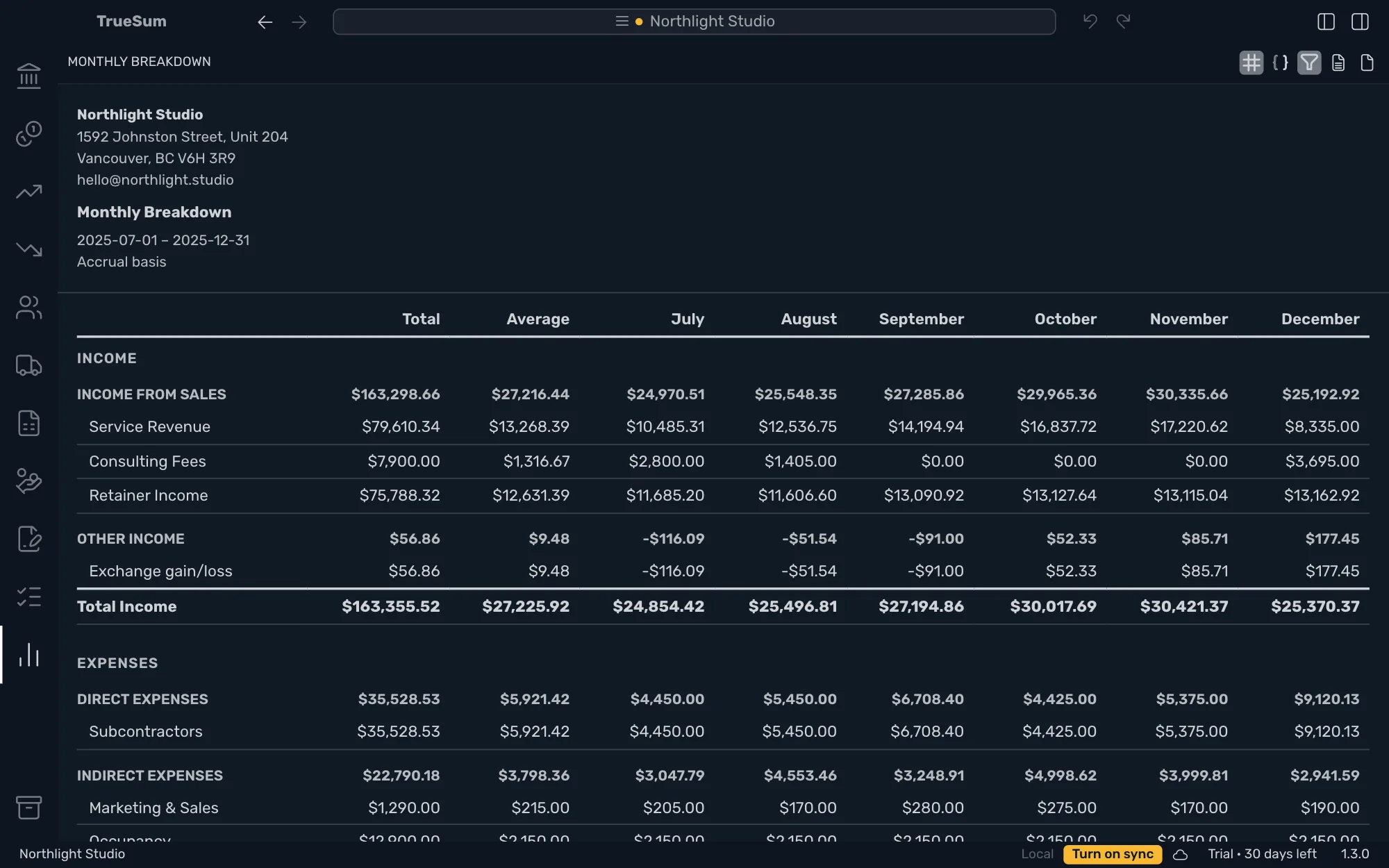Screen dimensions: 1389x868
Task: Toggle the table grid view
Action: point(1251,62)
